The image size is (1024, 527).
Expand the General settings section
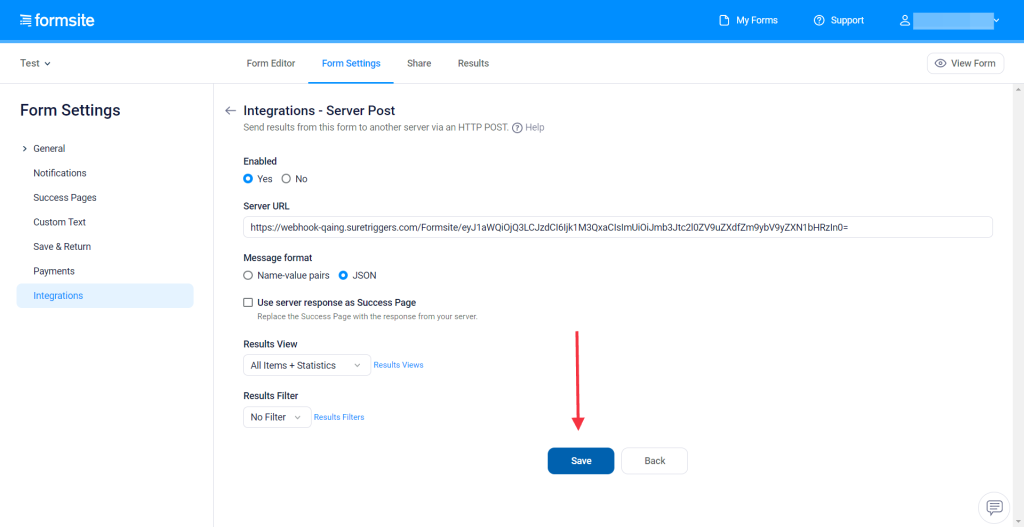click(x=48, y=148)
